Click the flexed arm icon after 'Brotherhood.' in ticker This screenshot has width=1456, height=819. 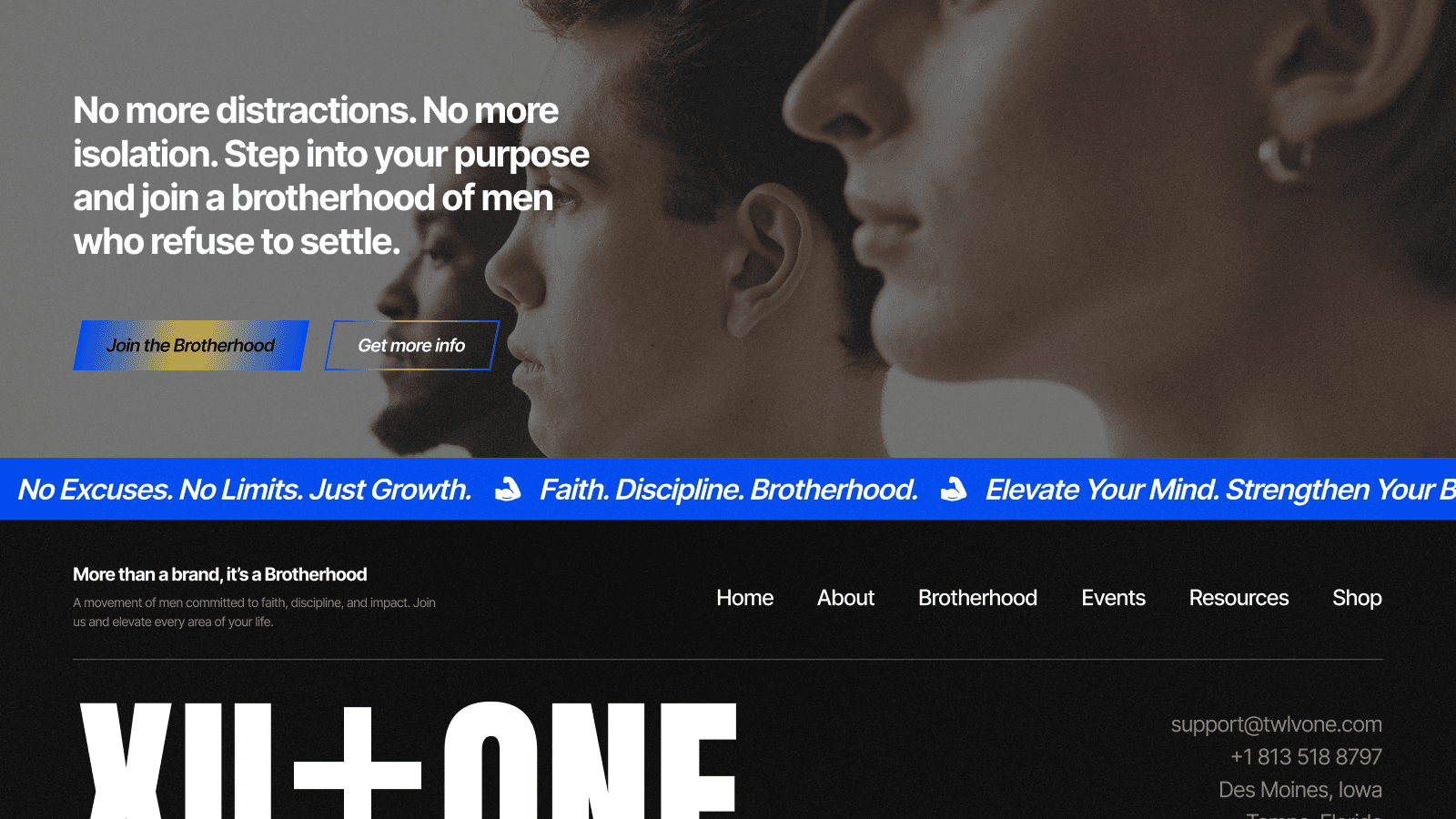(x=954, y=490)
